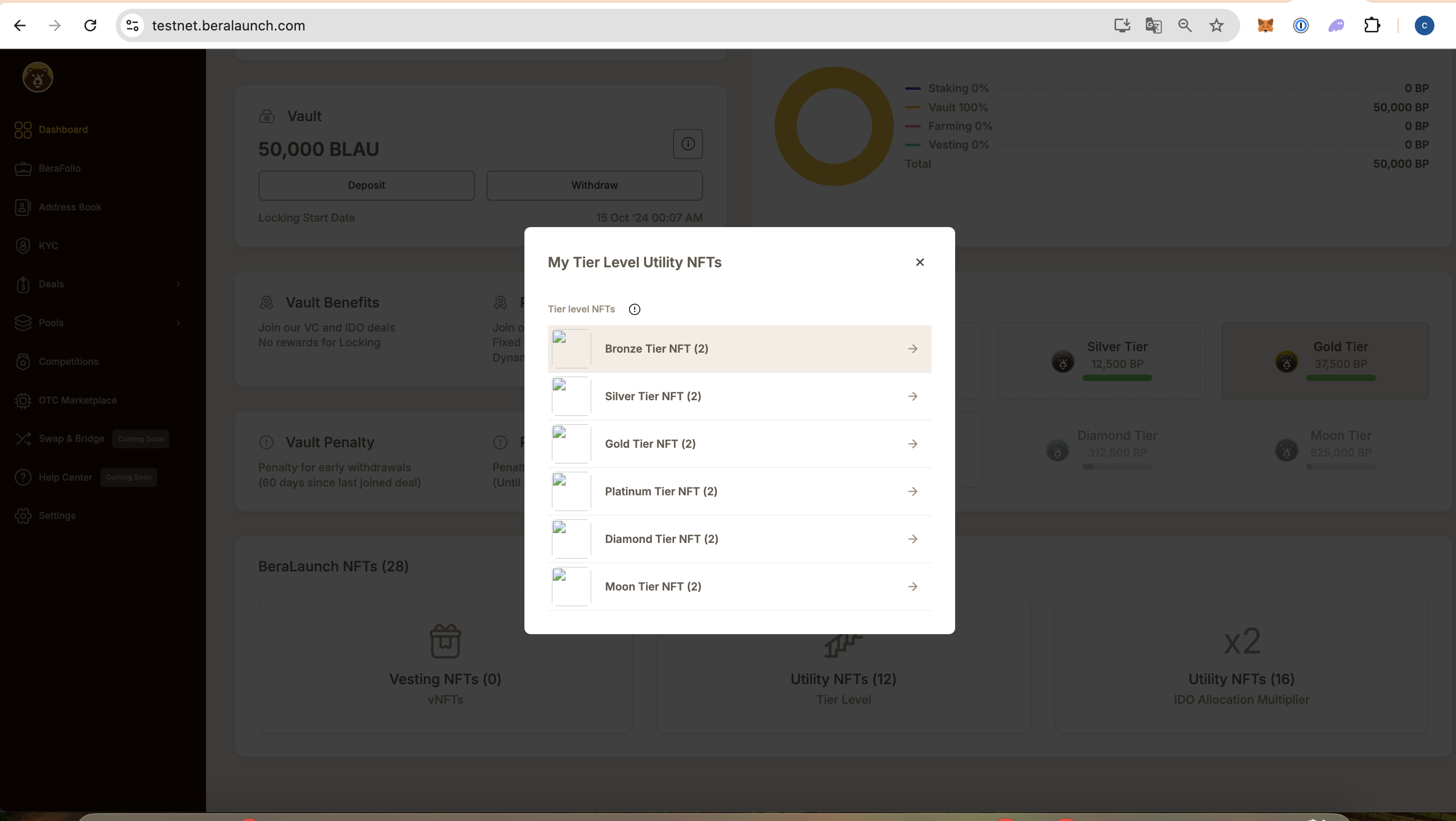Select the Platinum Tier NFT entry
1456x821 pixels.
click(660, 491)
